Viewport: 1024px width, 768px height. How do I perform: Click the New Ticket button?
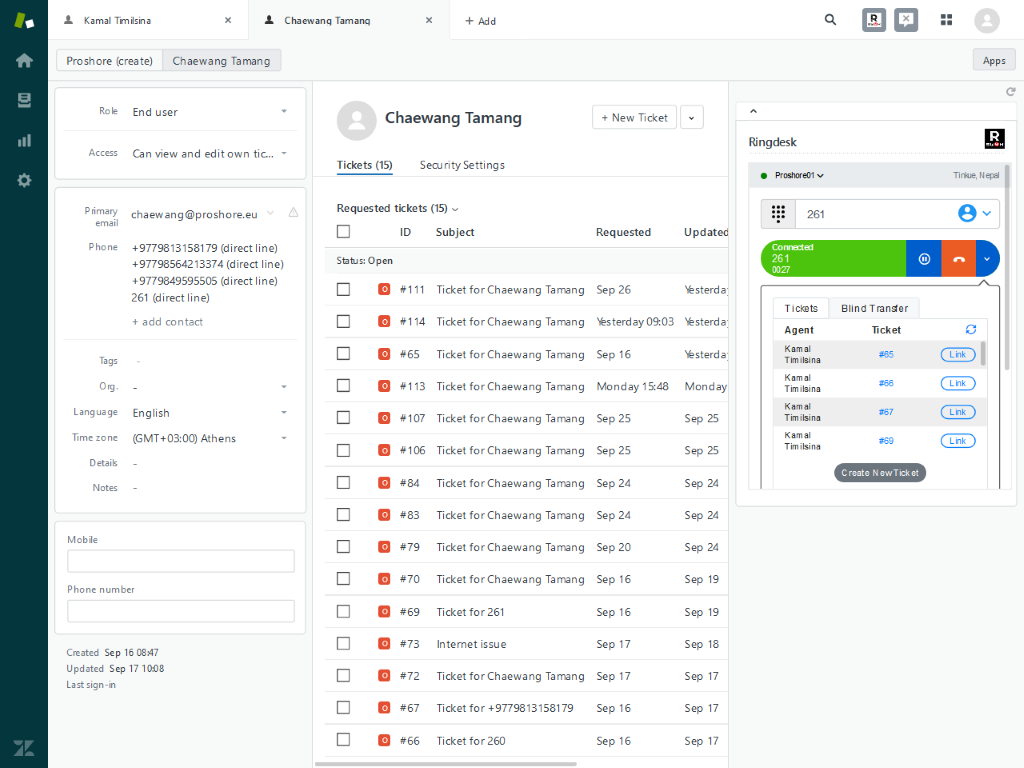coord(634,117)
